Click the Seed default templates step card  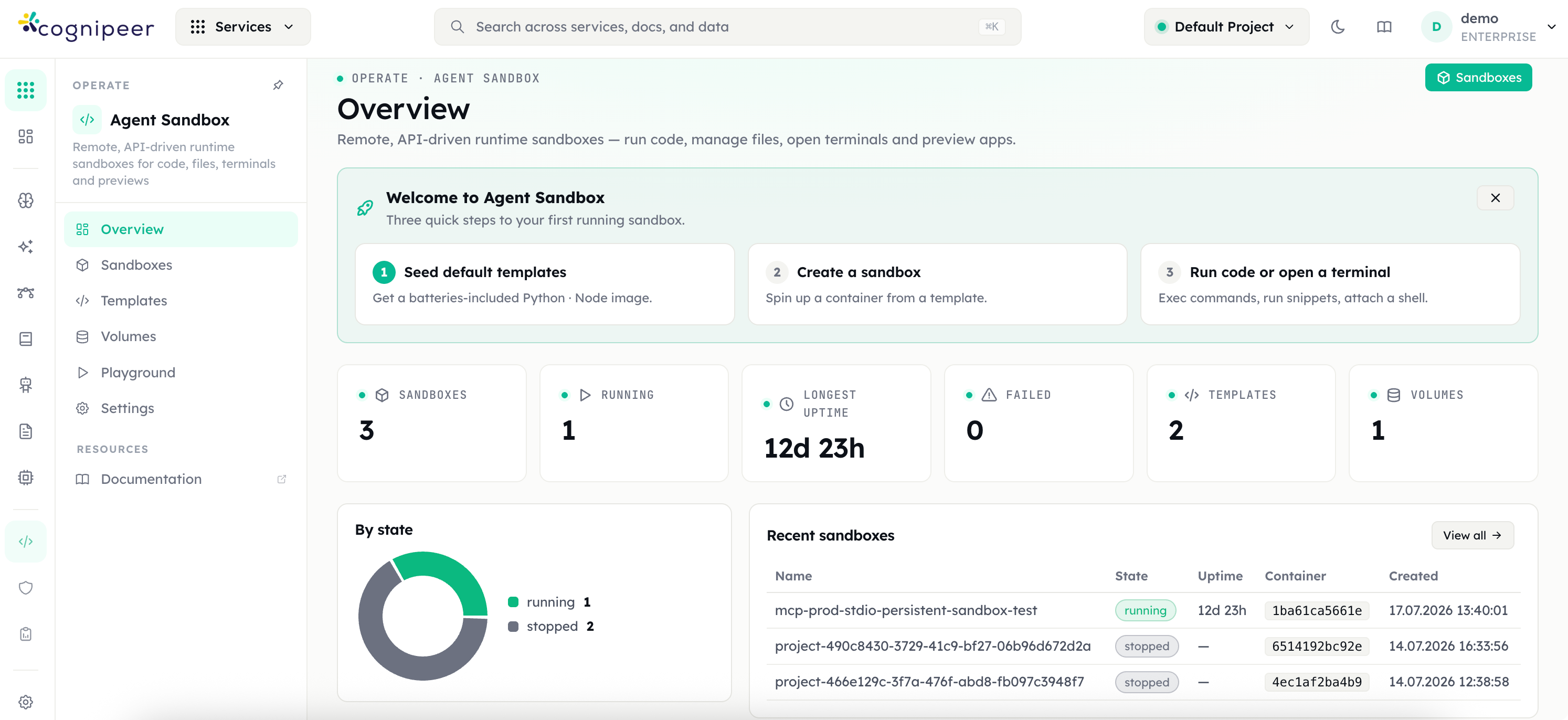544,284
